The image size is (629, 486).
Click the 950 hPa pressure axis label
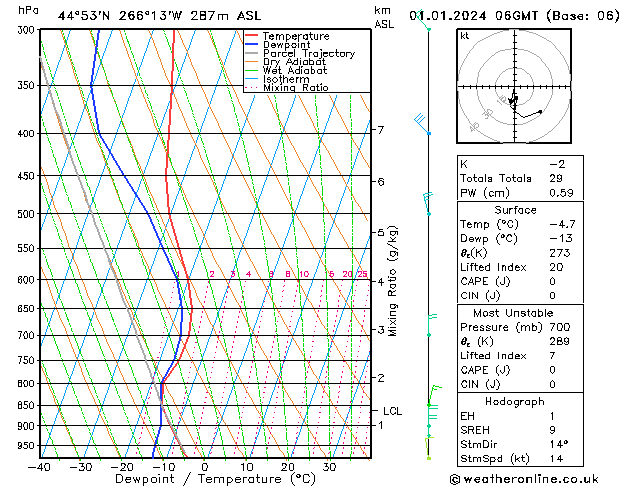28,446
